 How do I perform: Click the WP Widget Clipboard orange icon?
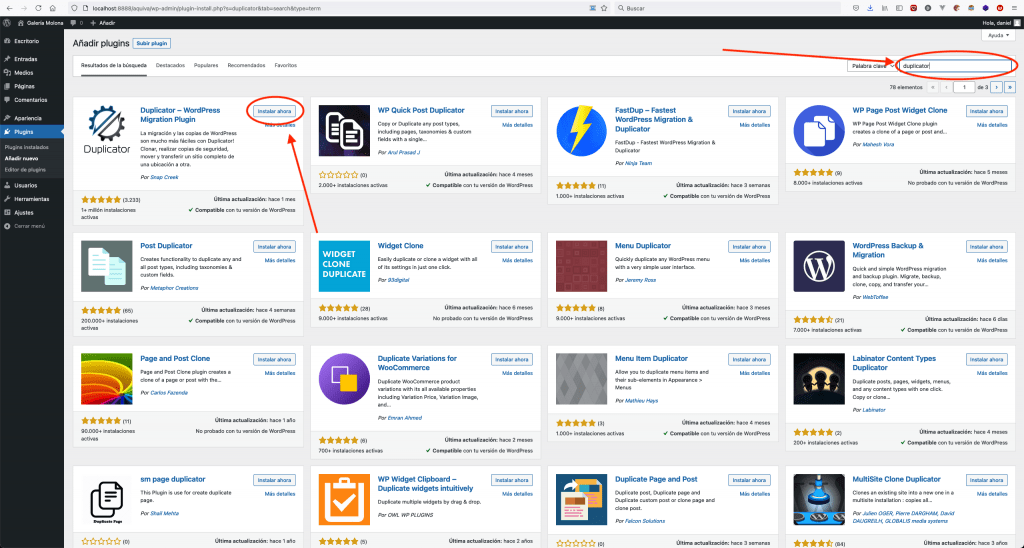(345, 500)
